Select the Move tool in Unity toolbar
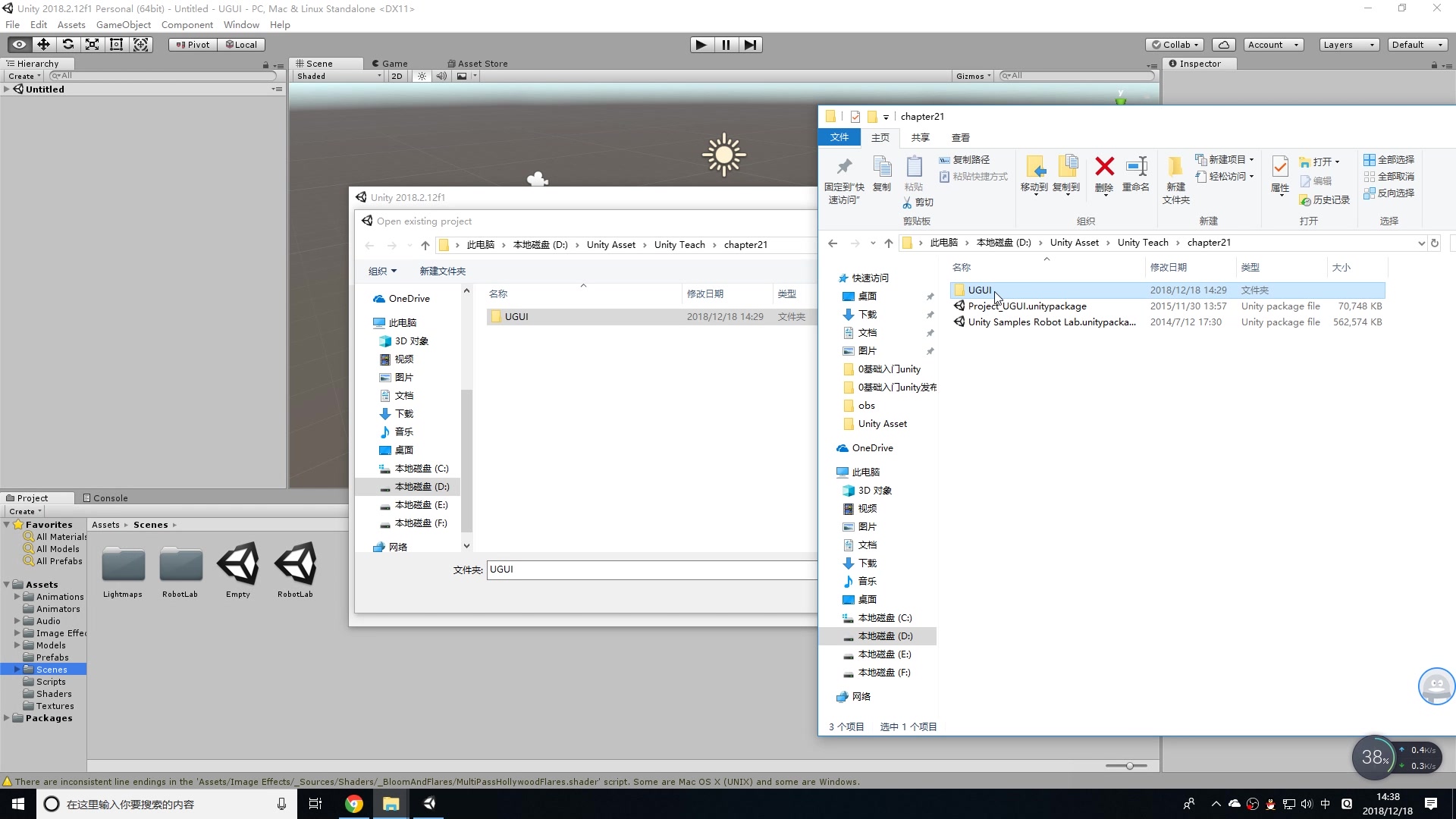The image size is (1456, 819). [43, 45]
